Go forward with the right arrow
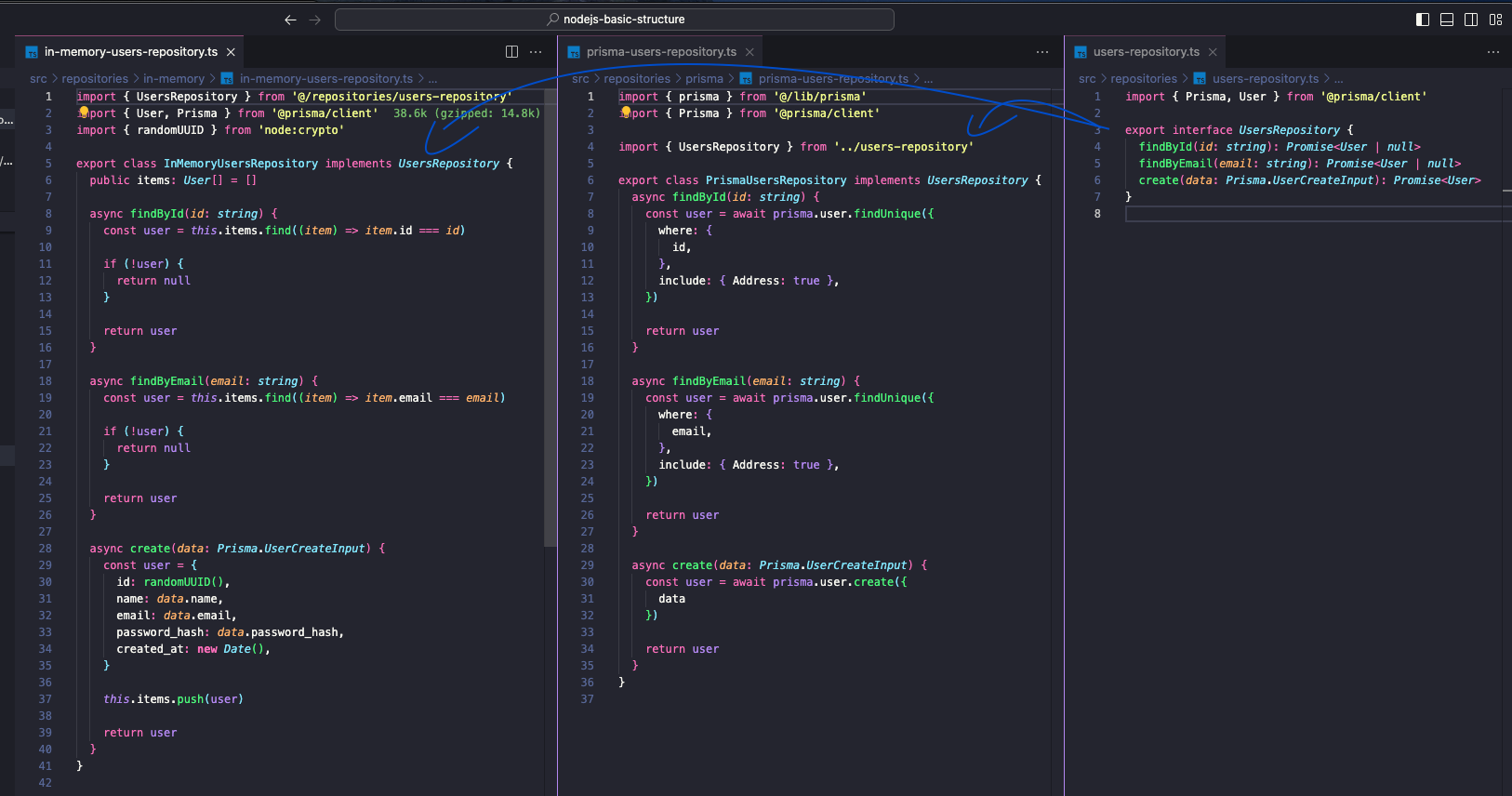This screenshot has width=1512, height=796. pos(314,20)
